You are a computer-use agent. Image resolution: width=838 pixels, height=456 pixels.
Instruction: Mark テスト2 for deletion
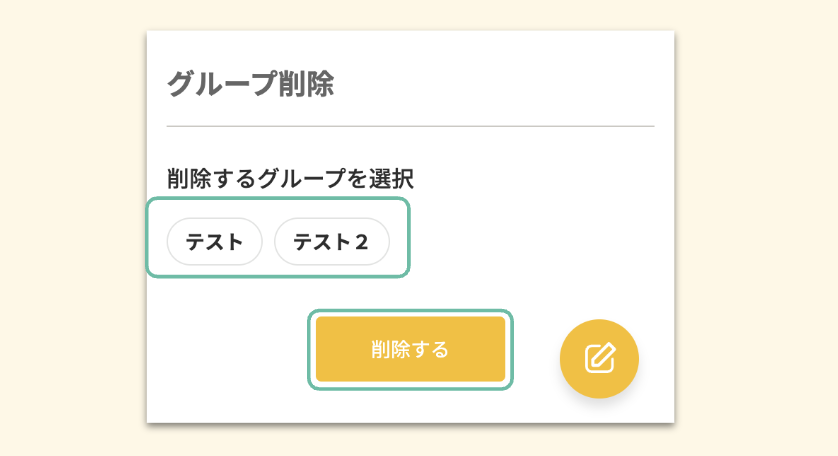[331, 242]
